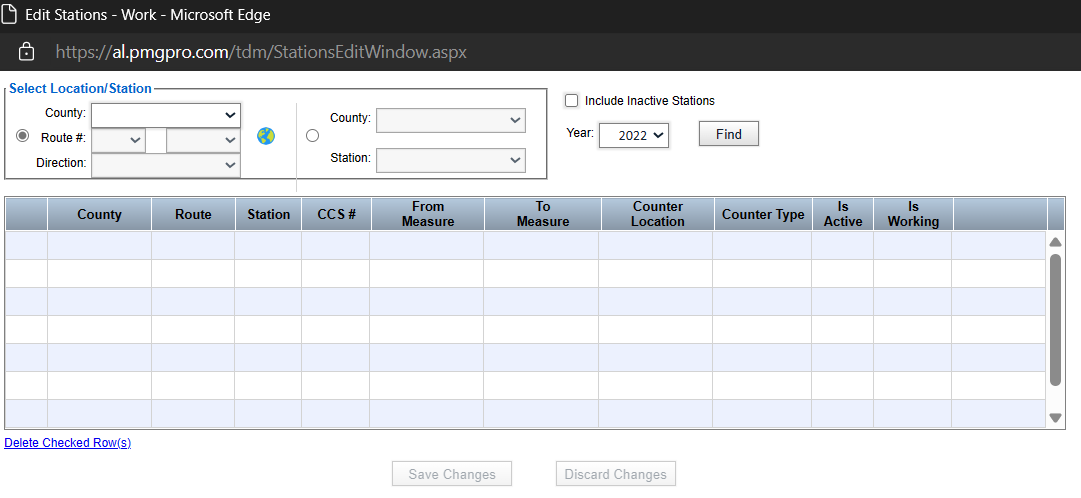Viewport: 1081px width, 498px height.
Task: Click the County column header
Action: tap(99, 214)
